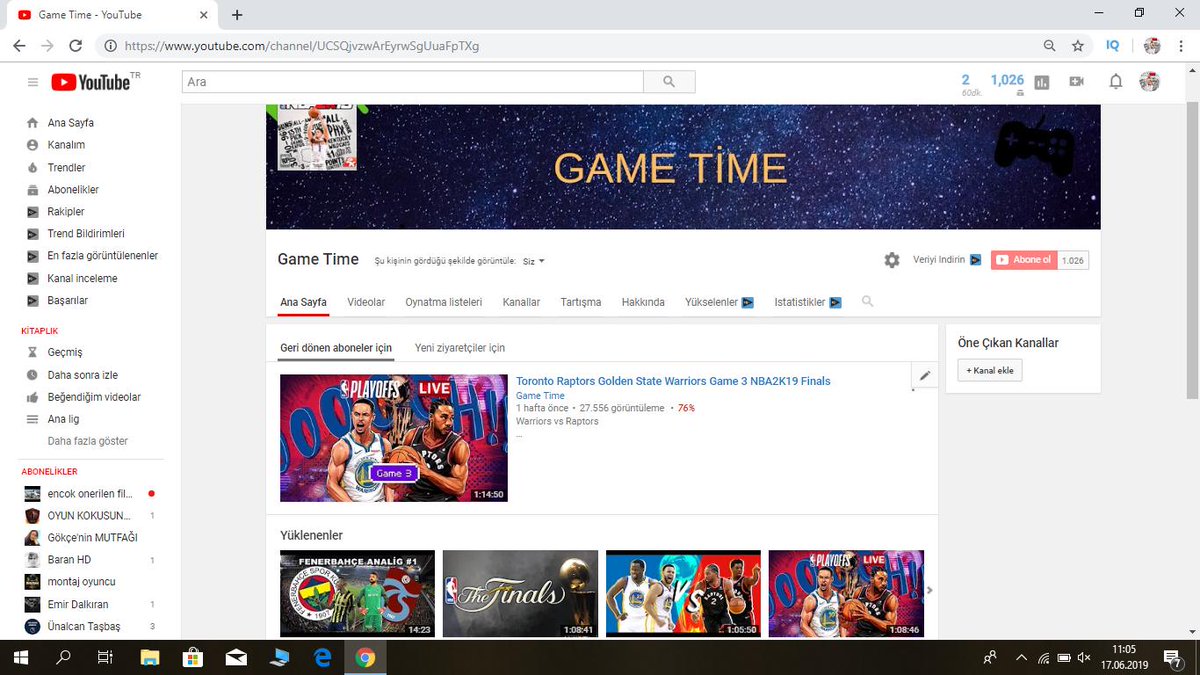Click the Game Time channel link under video

(x=540, y=396)
